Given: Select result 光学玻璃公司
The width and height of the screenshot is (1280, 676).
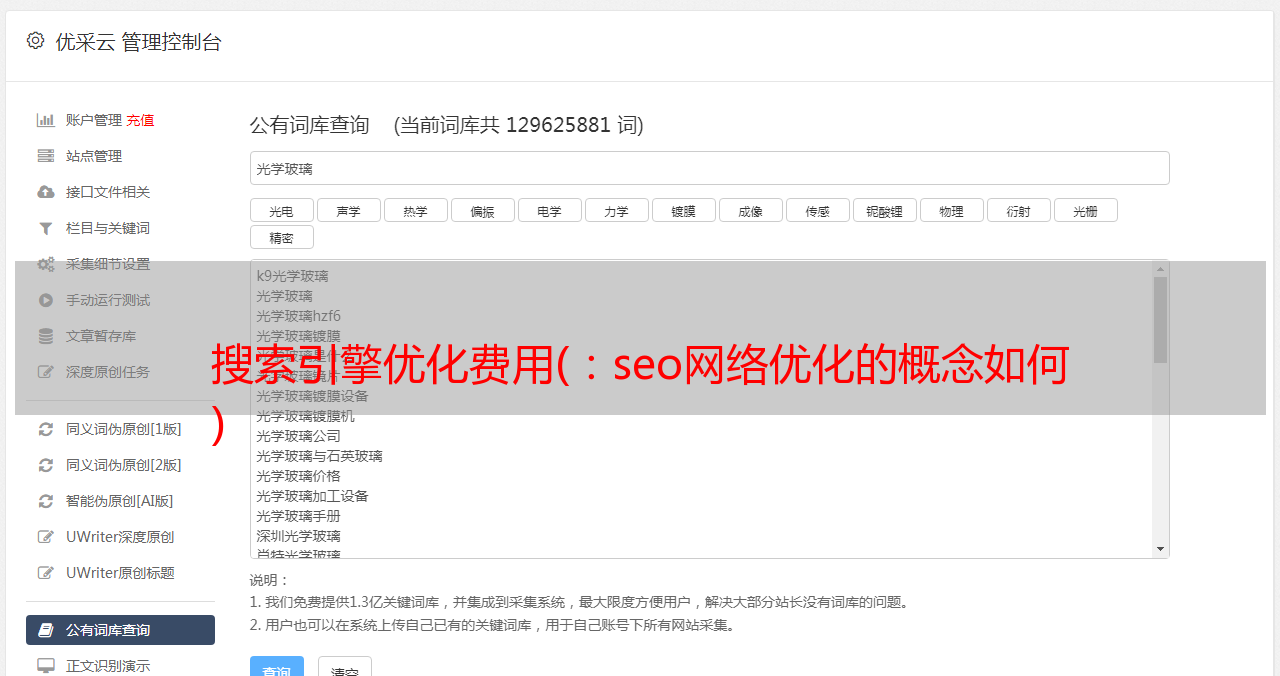Looking at the screenshot, I should (x=298, y=436).
